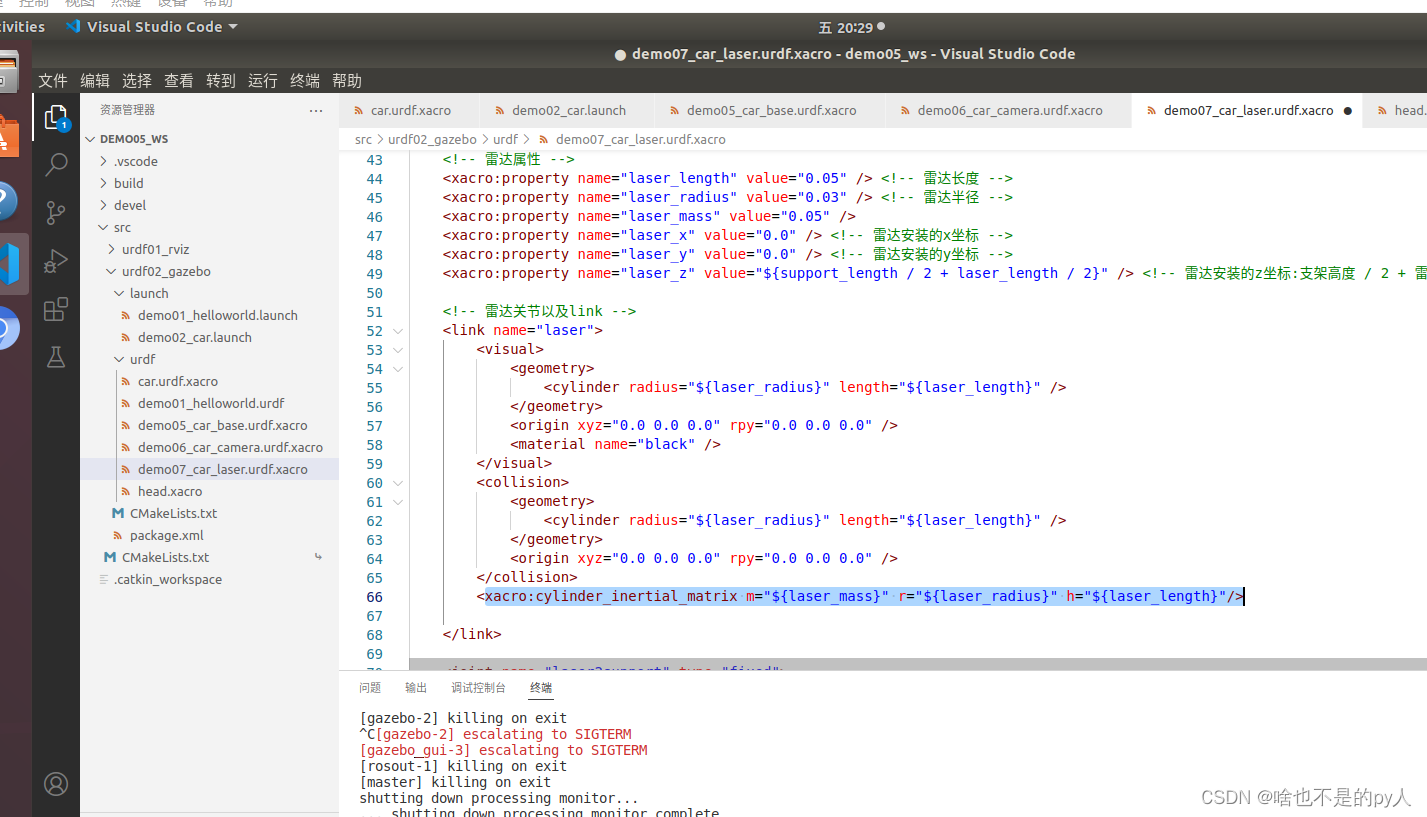The width and height of the screenshot is (1427, 817).
Task: Click urdf02_gazebo in the breadcrumb
Action: pyautogui.click(x=432, y=140)
